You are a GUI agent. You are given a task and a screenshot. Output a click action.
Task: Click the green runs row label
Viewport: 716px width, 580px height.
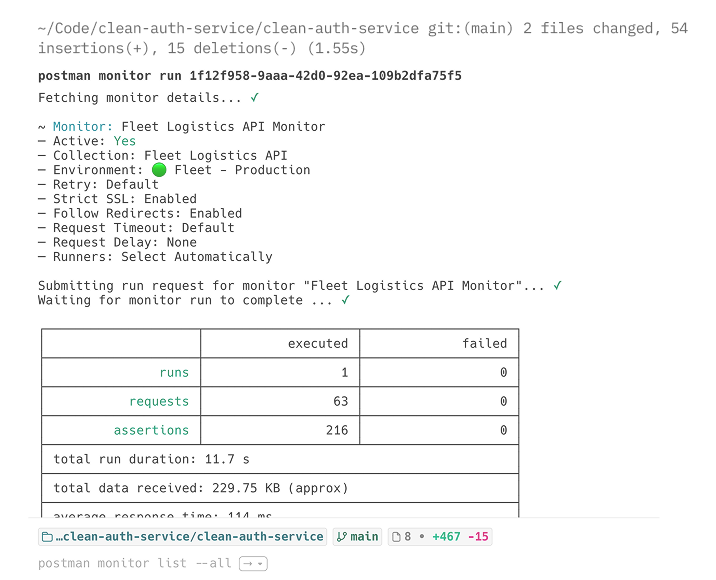tap(174, 372)
